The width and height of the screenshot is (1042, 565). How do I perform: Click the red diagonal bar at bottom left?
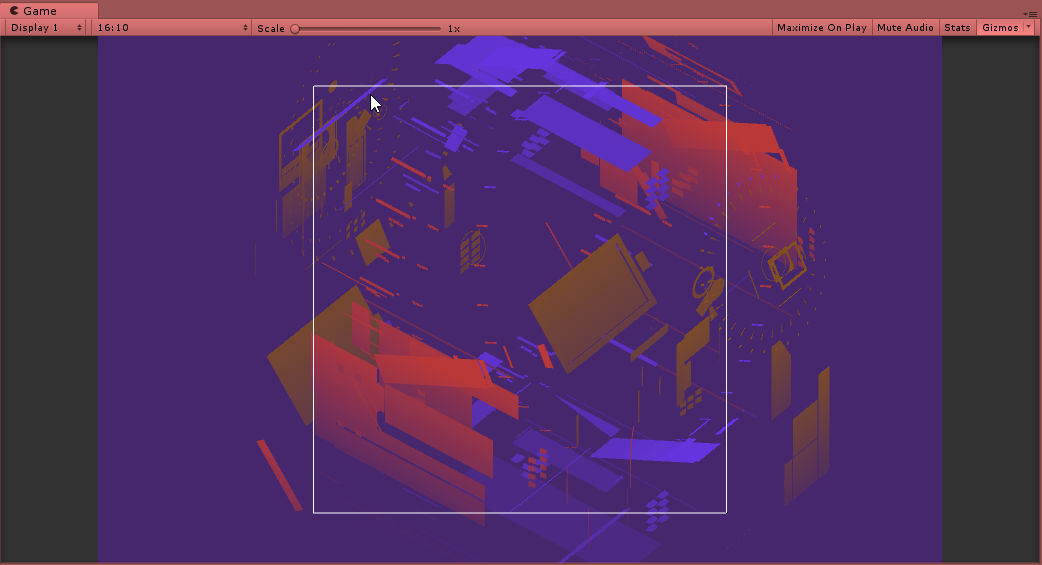(278, 474)
